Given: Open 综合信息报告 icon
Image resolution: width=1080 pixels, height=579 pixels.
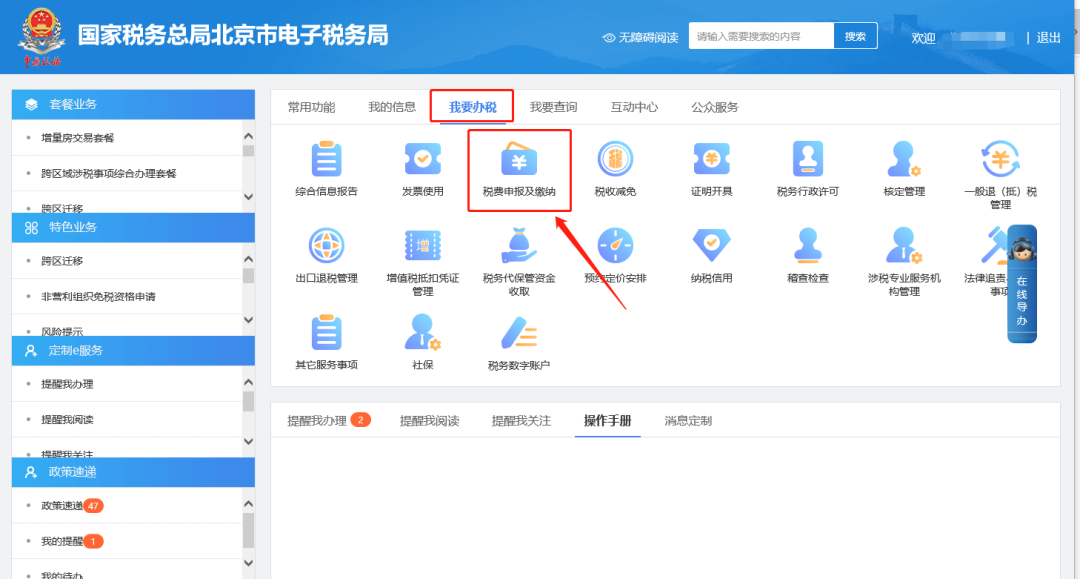Looking at the screenshot, I should point(326,159).
